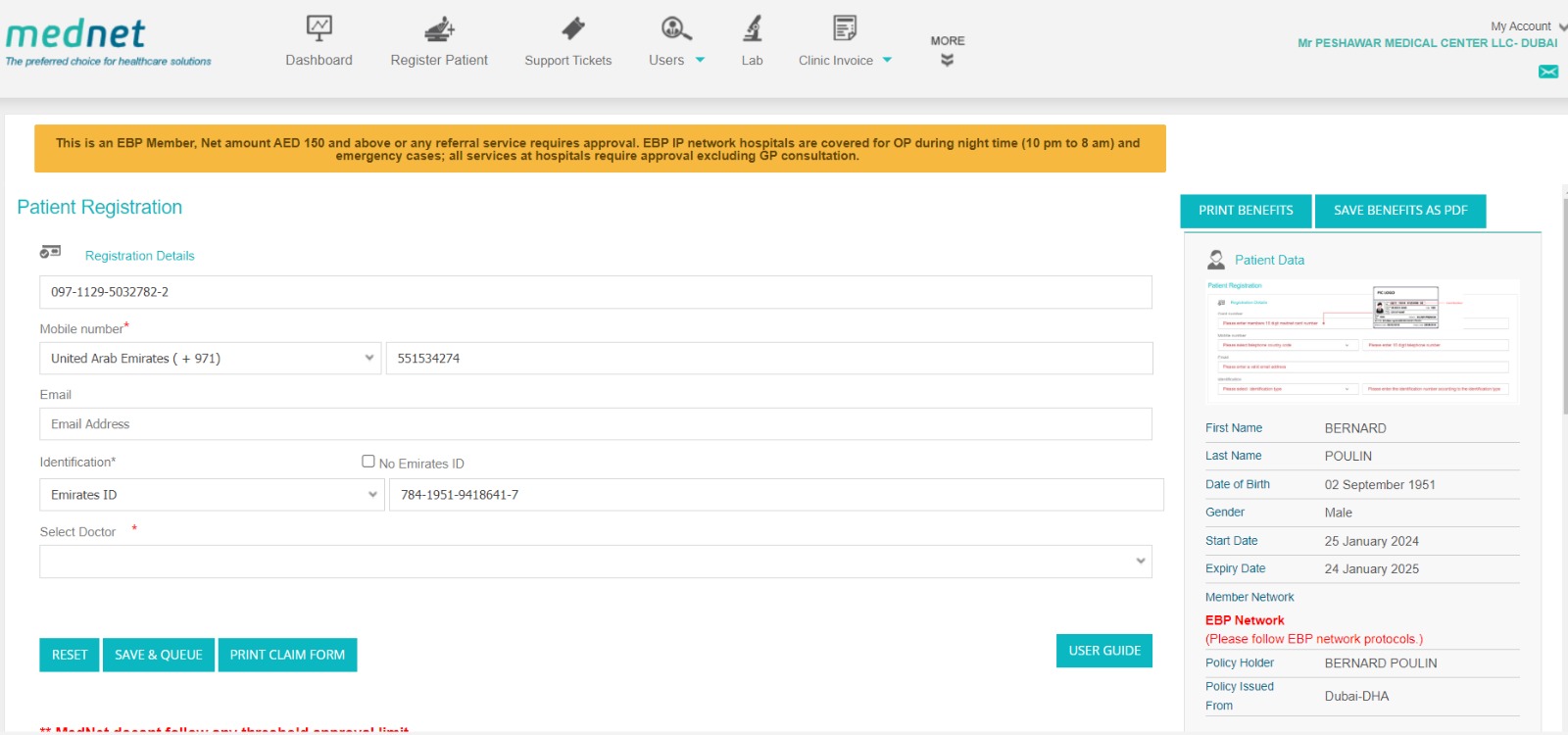Click the Last Name value POULIN
The image size is (1568, 735).
coord(1348,456)
